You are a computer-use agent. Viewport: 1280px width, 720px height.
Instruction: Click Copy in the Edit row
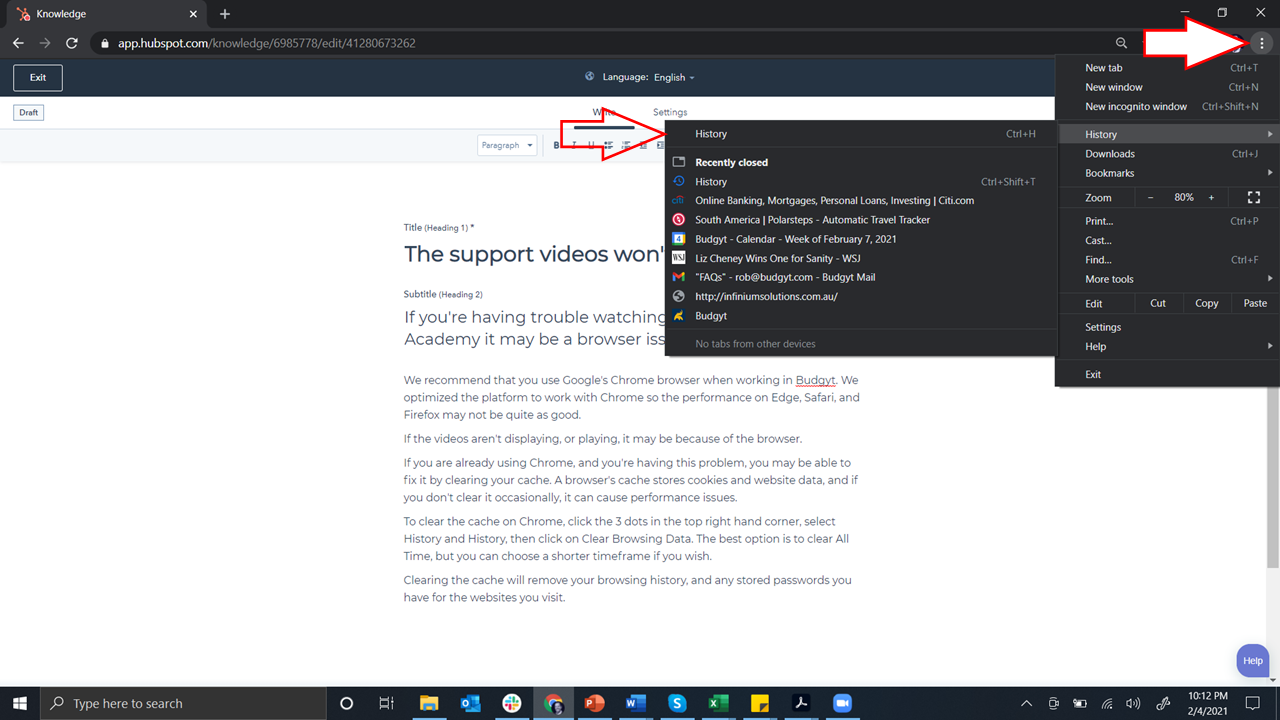1207,303
